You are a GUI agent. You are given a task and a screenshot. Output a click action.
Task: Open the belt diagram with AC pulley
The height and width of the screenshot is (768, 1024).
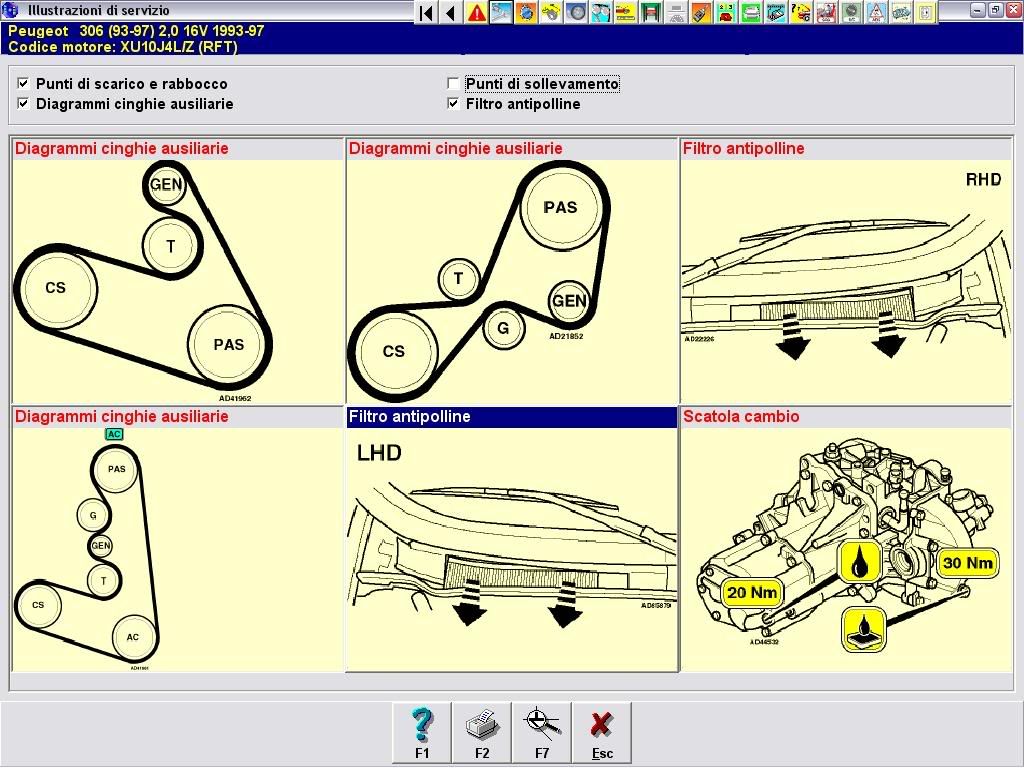178,549
